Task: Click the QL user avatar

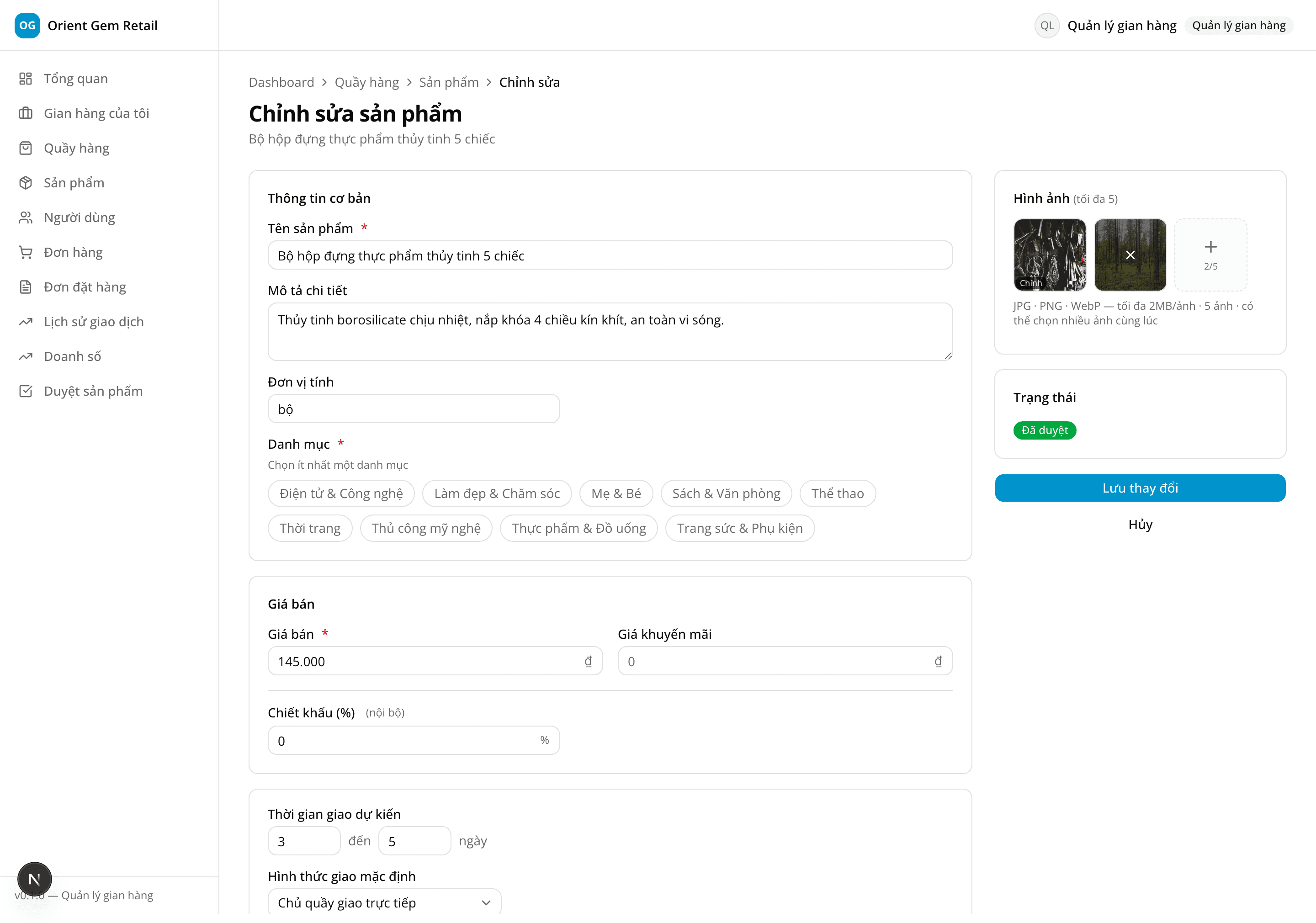Action: [1046, 25]
